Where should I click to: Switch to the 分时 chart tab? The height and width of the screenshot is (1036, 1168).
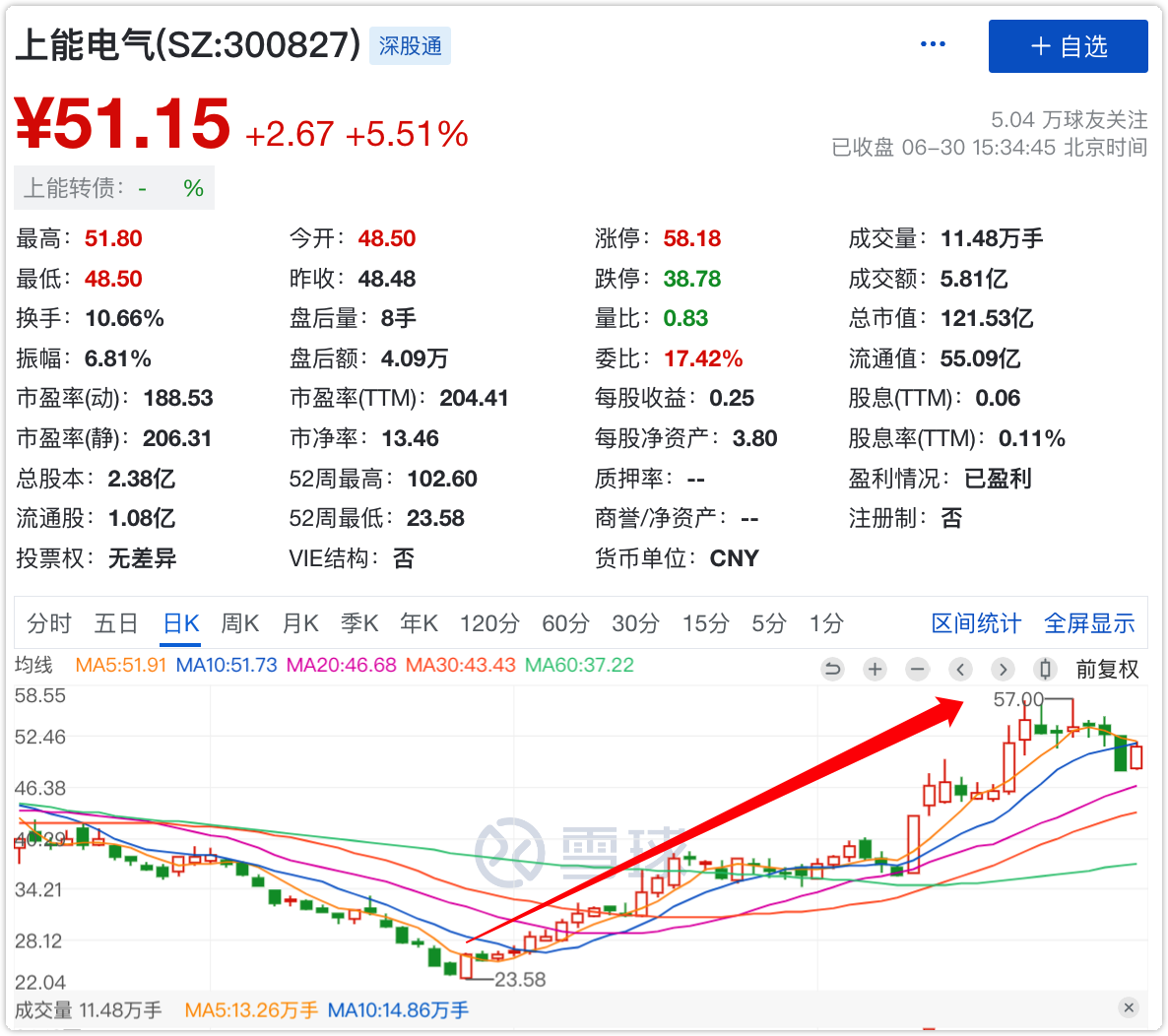49,623
